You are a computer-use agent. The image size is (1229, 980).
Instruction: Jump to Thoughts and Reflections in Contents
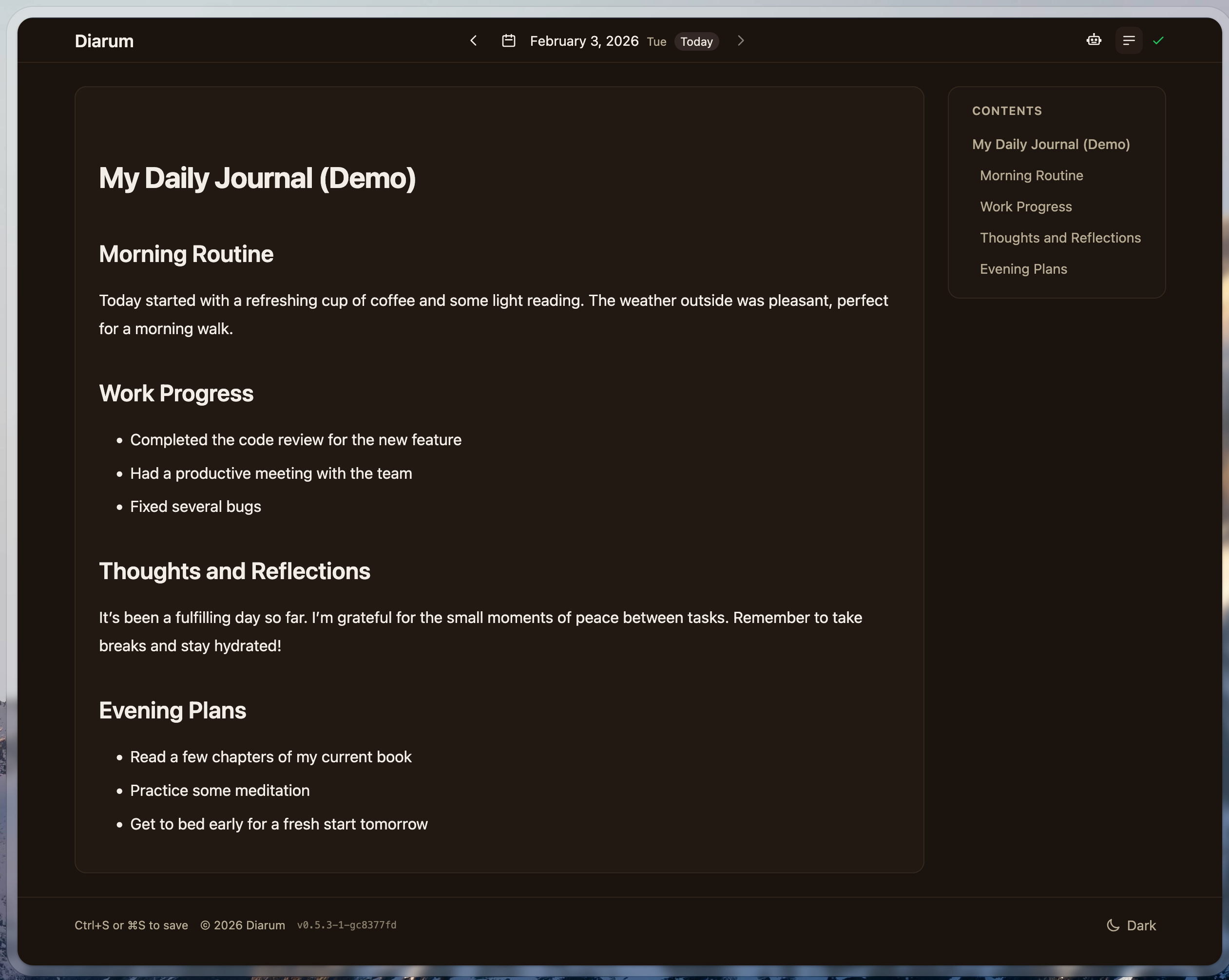click(1060, 238)
